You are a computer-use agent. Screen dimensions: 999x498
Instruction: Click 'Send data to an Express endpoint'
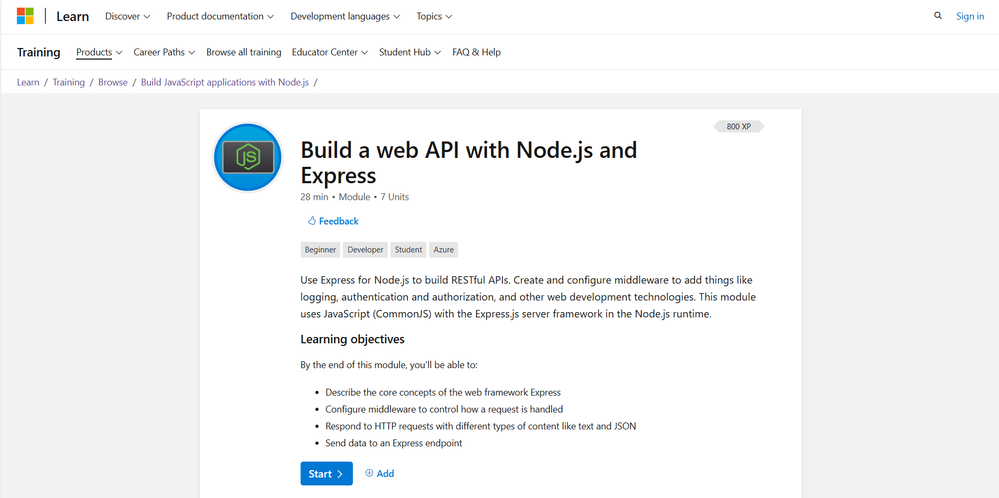[394, 443]
